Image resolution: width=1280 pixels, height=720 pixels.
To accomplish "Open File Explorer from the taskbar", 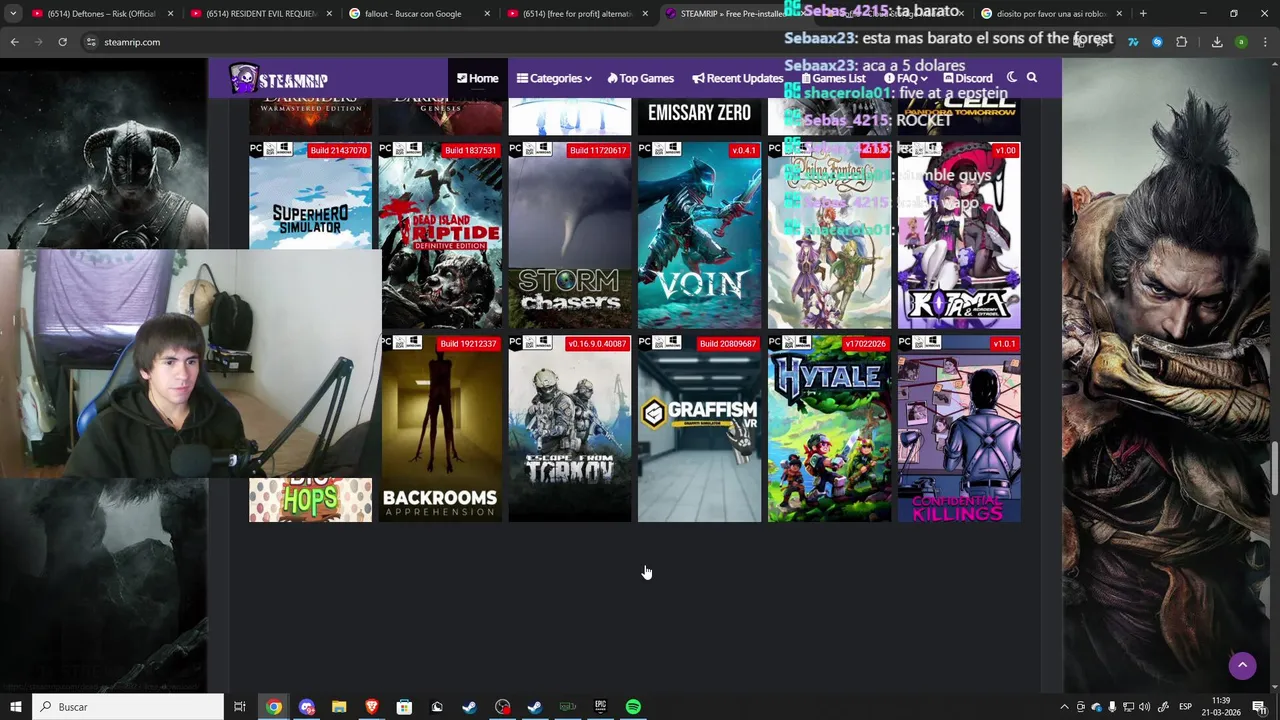I will [339, 707].
